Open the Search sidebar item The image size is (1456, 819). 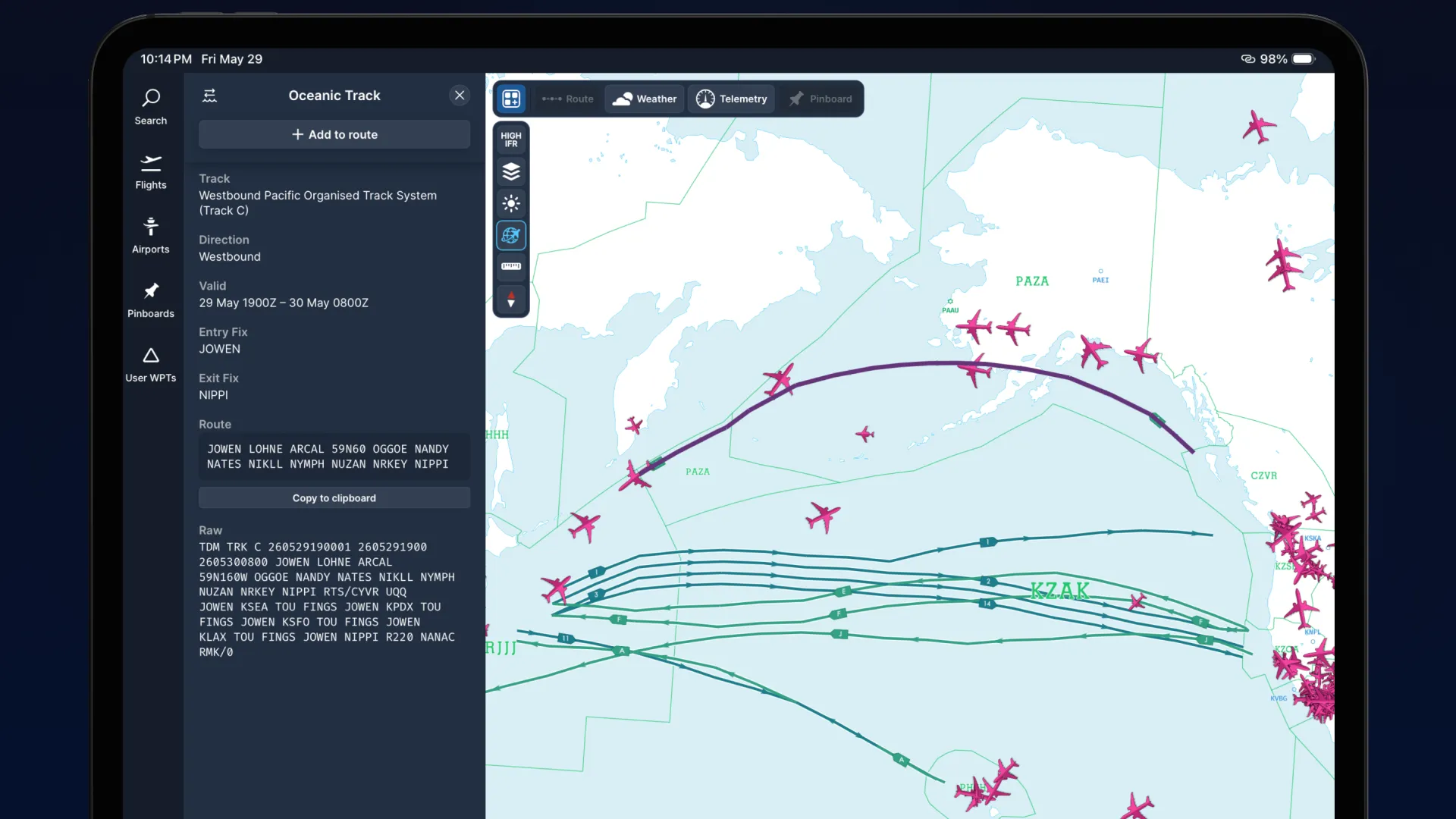pyautogui.click(x=151, y=107)
